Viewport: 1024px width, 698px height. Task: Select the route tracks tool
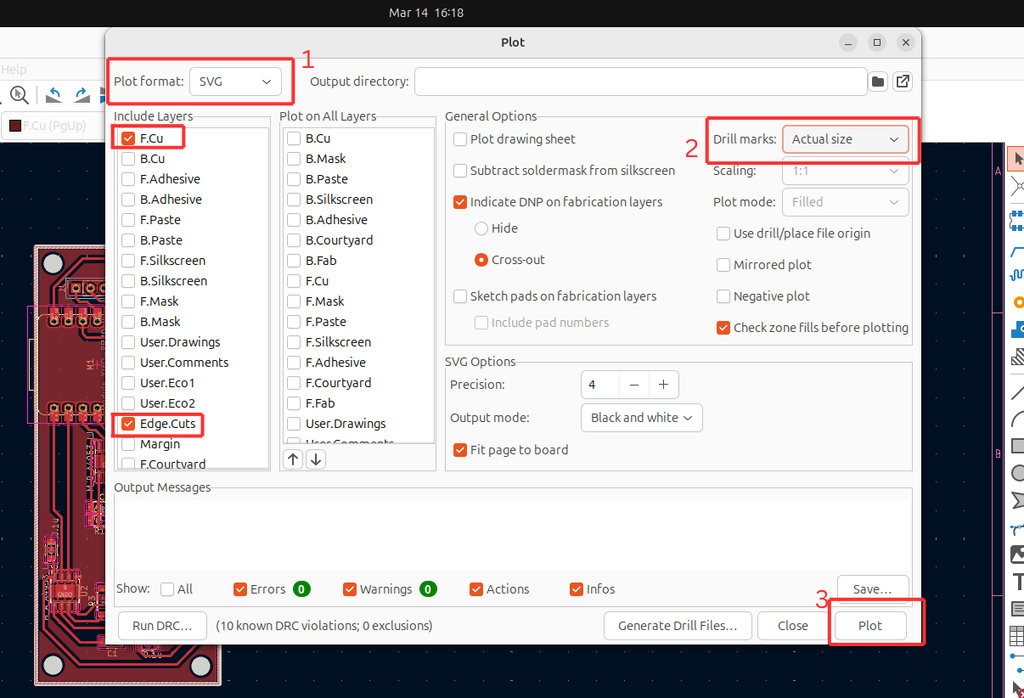point(1017,252)
